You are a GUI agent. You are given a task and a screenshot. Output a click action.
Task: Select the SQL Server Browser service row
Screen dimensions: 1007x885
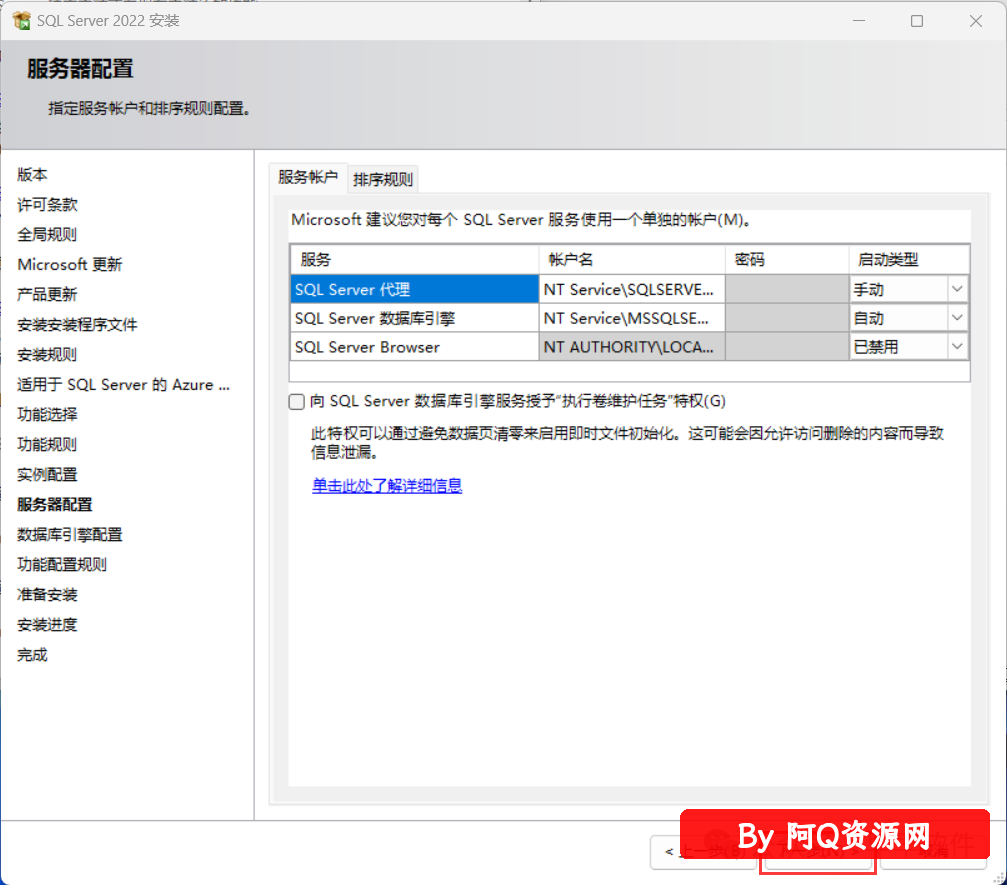[x=414, y=347]
